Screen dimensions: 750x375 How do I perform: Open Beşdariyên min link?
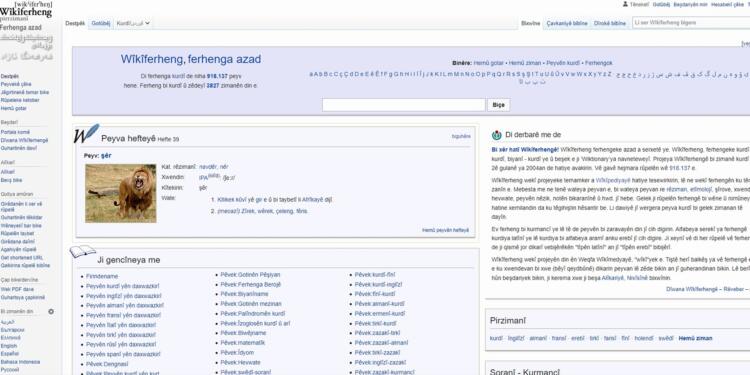pos(690,4)
